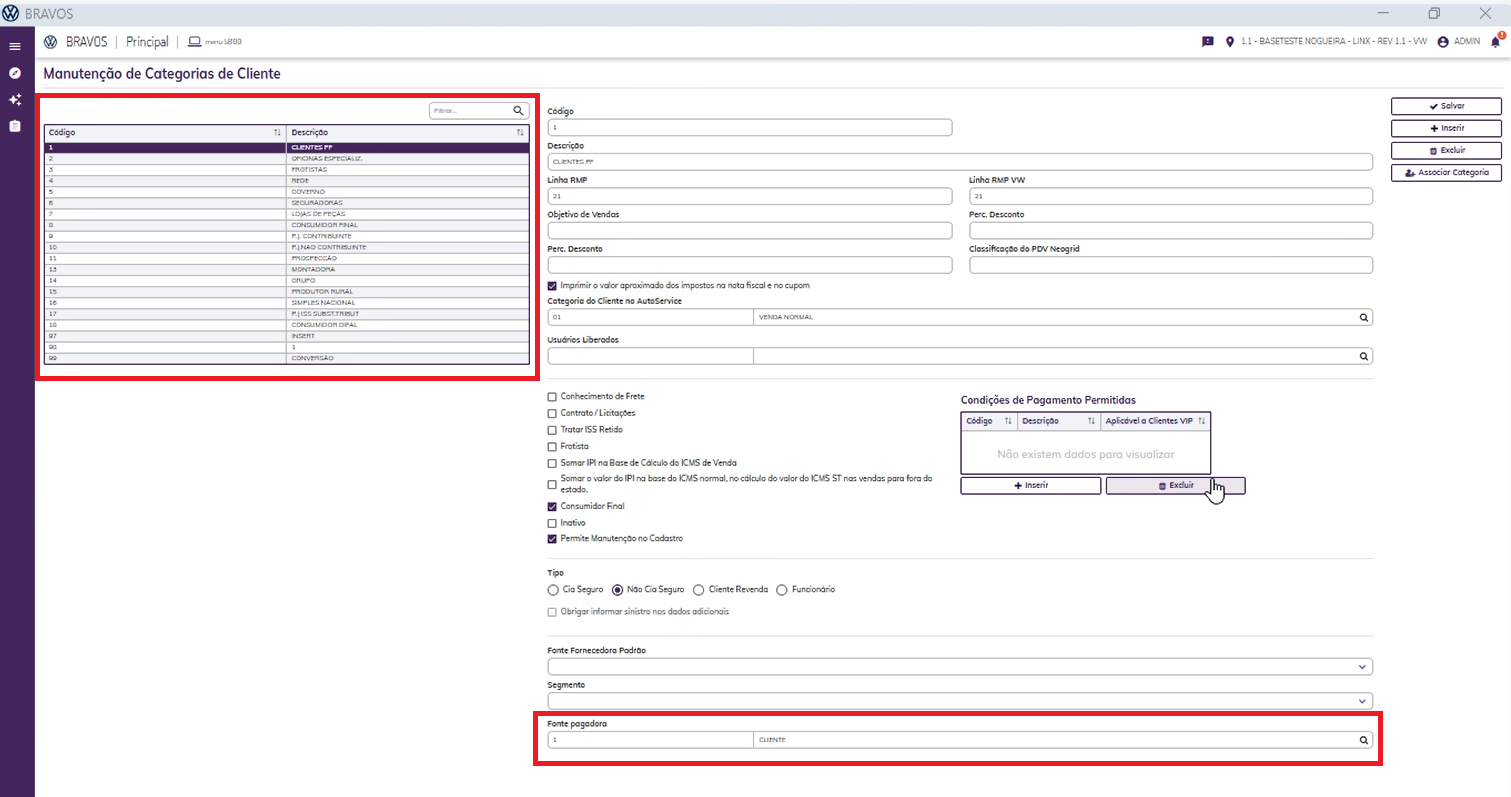Click the compass icon in the sidebar

(x=15, y=73)
